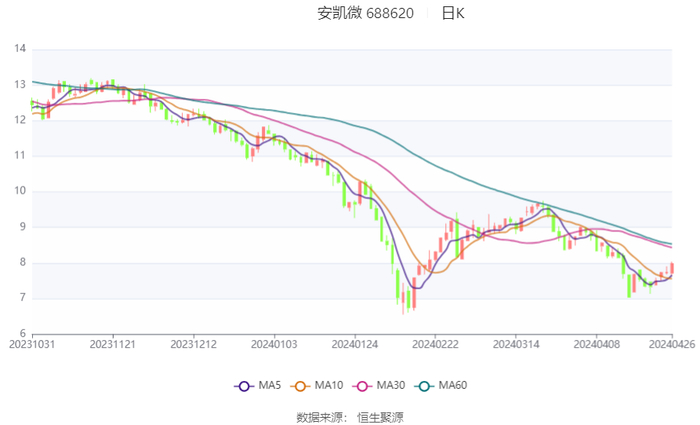Select the 20231031 date on the axis
The width and height of the screenshot is (700, 425).
[x=32, y=343]
